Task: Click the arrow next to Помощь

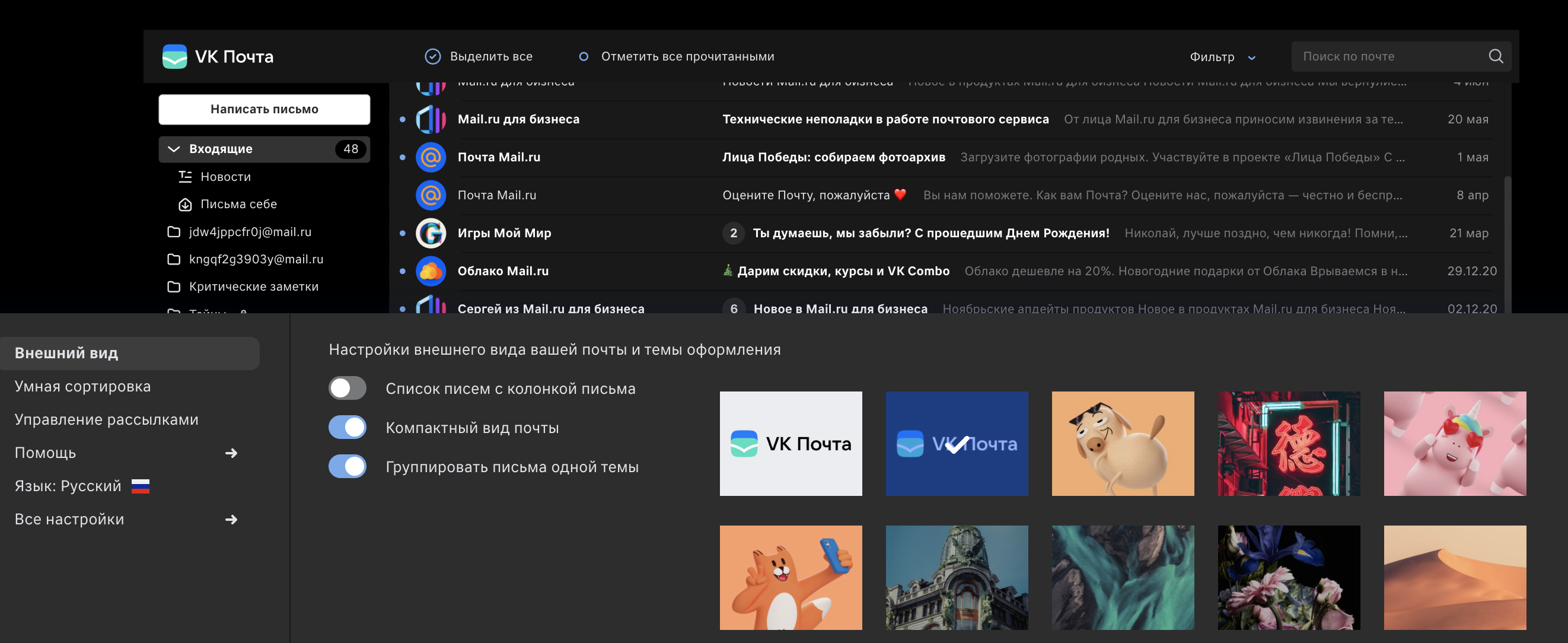Action: [231, 453]
